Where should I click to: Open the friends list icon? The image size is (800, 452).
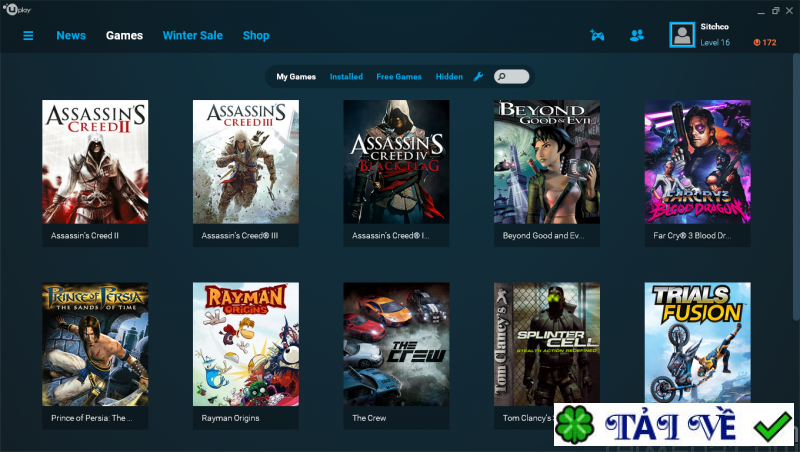click(637, 35)
